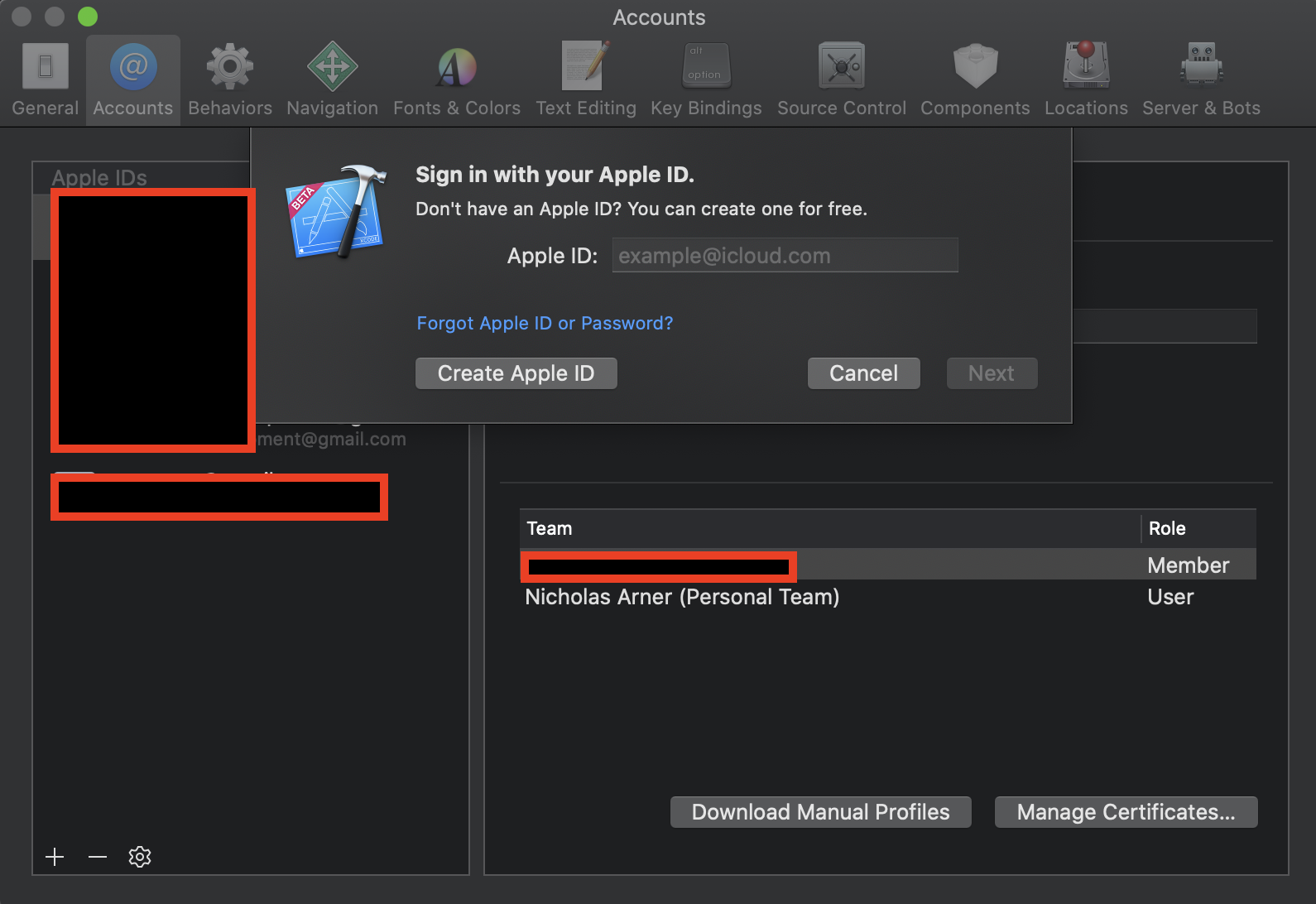The image size is (1316, 904).
Task: Click the Xcode beta hammer icon
Action: tap(337, 211)
